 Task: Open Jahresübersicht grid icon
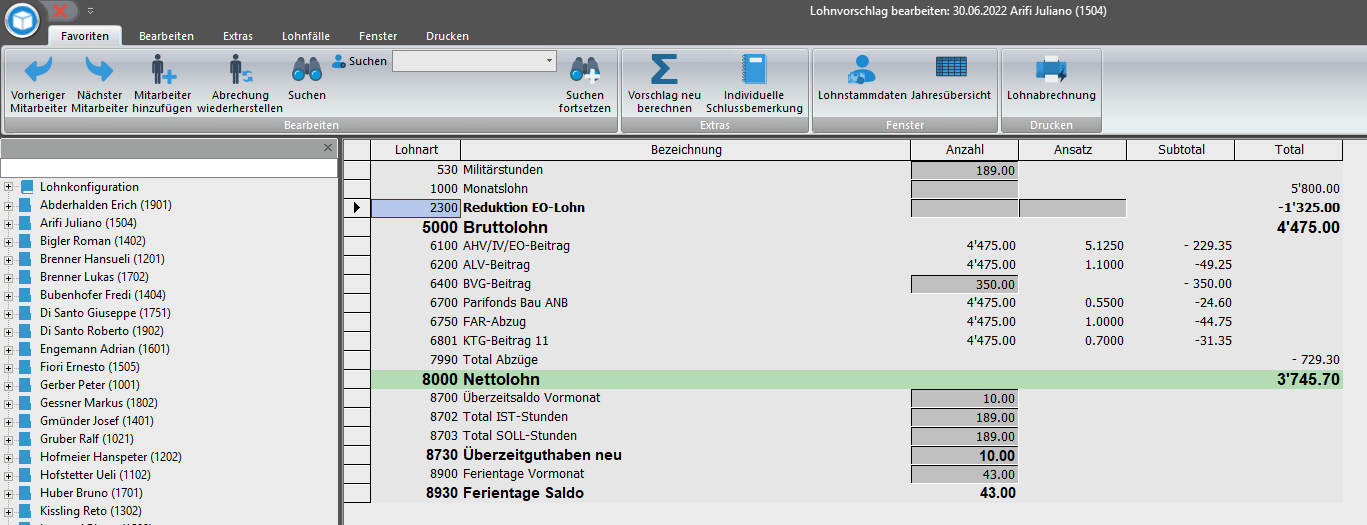click(951, 68)
